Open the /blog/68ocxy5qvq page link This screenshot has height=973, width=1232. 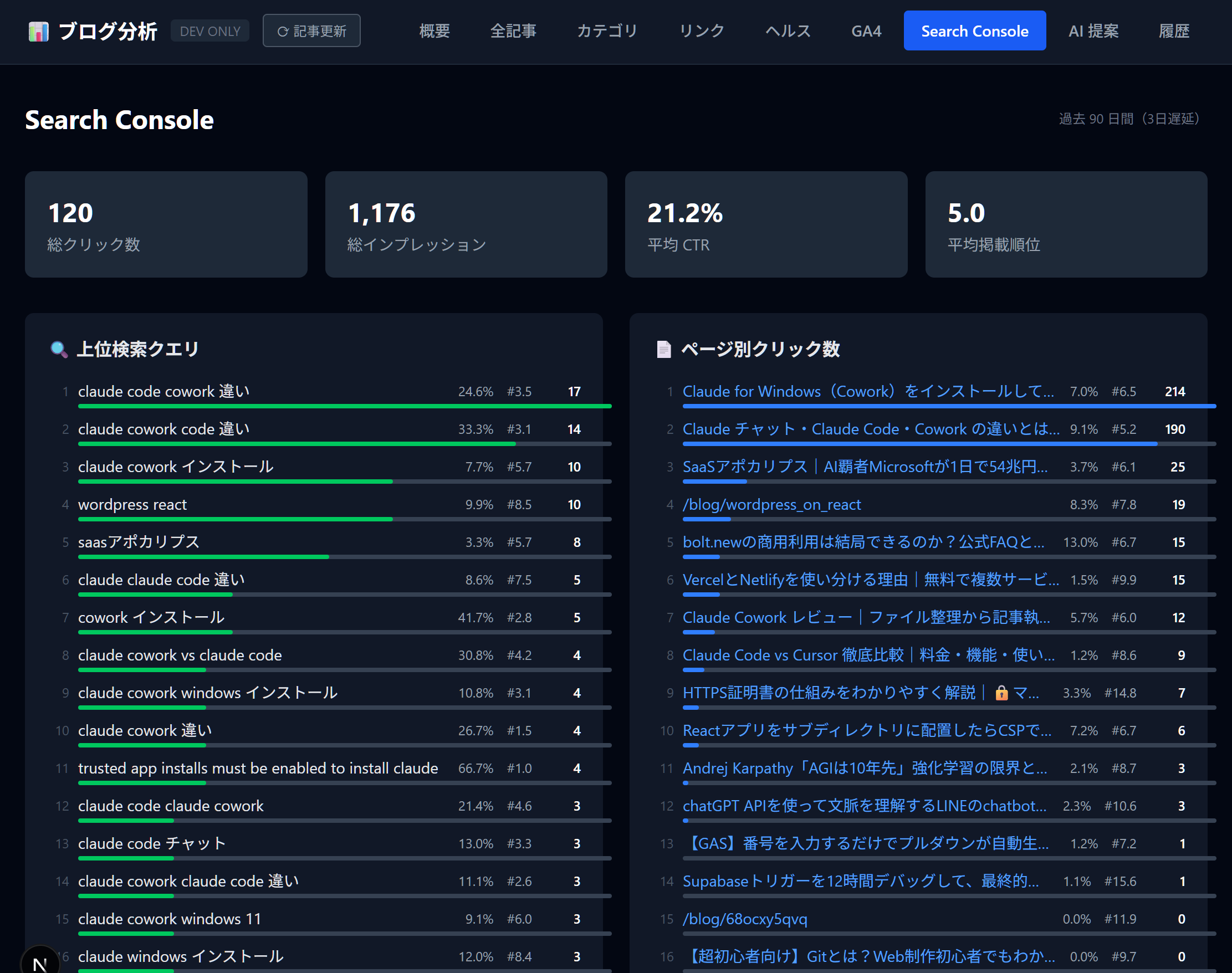[745, 918]
